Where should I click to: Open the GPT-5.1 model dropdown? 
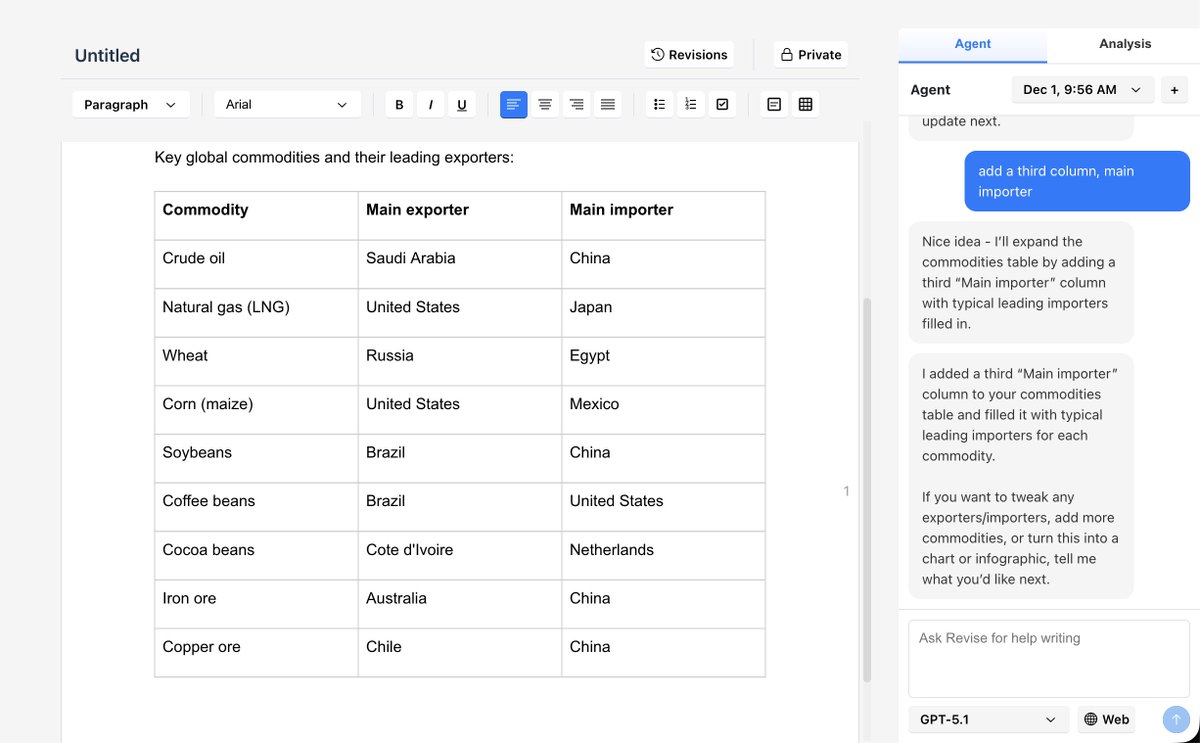pos(989,719)
